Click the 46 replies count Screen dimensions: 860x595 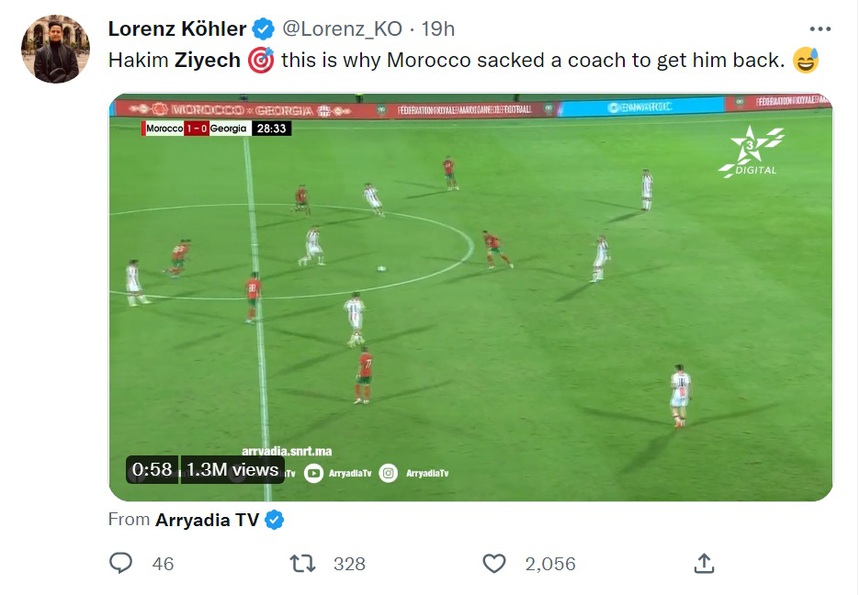pos(163,564)
